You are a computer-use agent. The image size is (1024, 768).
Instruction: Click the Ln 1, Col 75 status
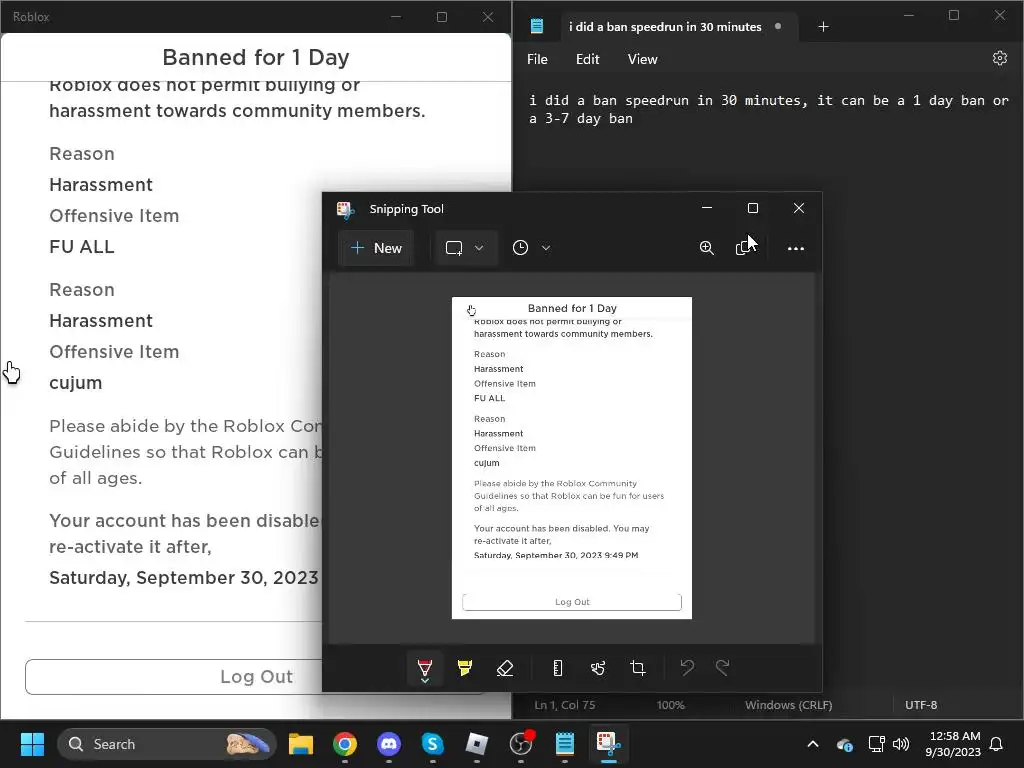click(x=564, y=705)
